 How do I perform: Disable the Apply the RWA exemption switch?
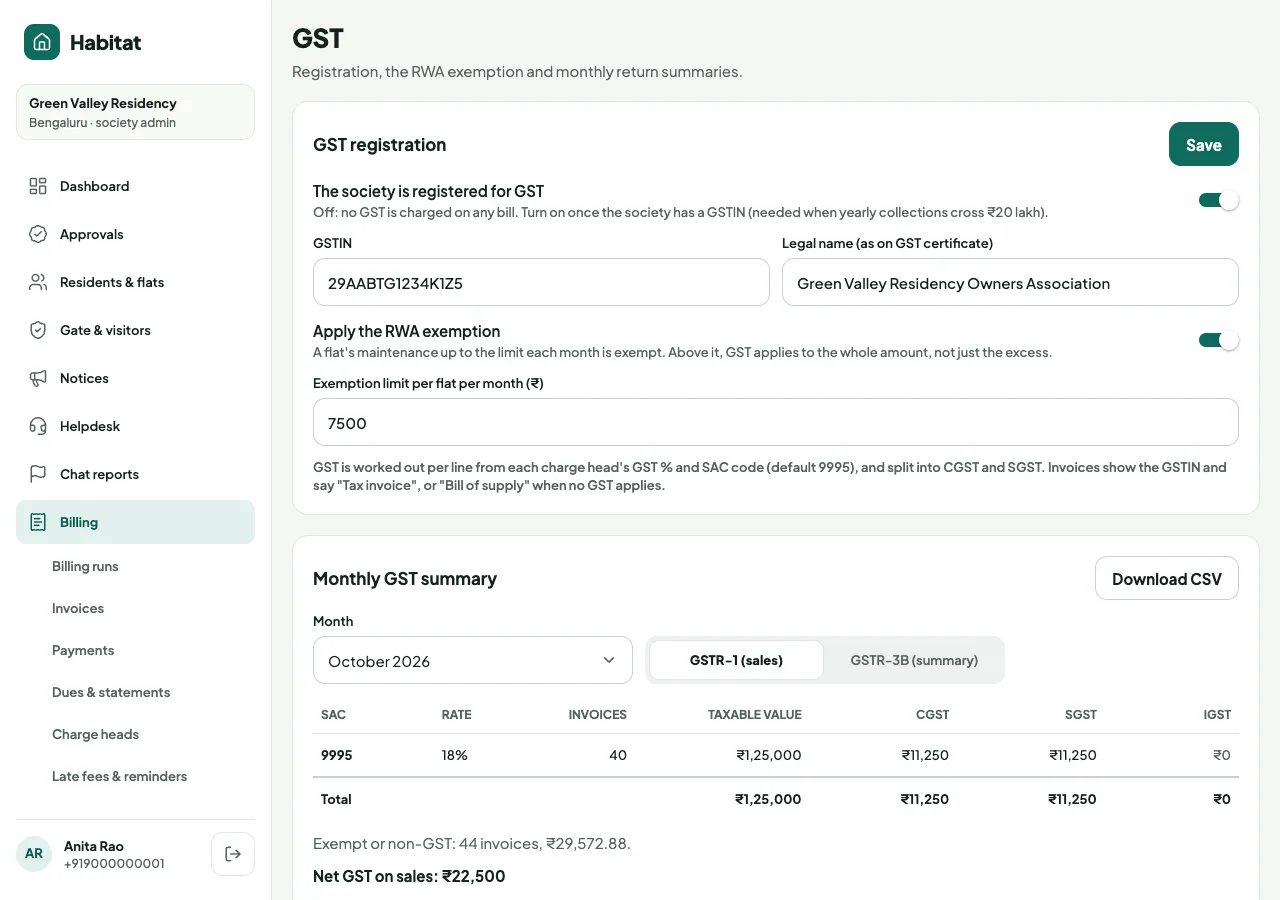1219,340
